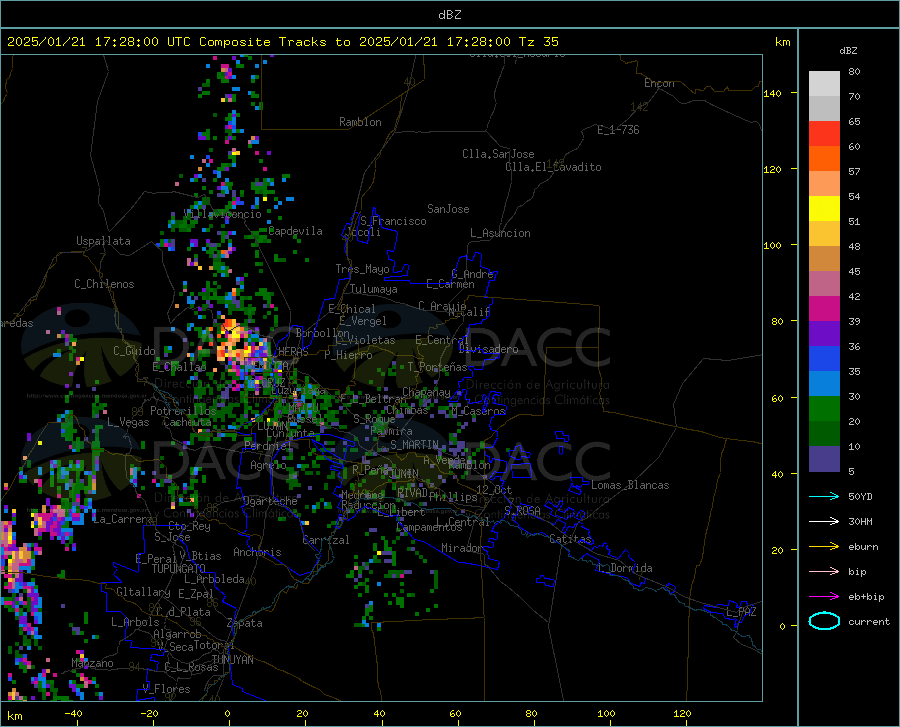
Task: Select the slate 5-10 dBZ swatch
Action: click(824, 459)
